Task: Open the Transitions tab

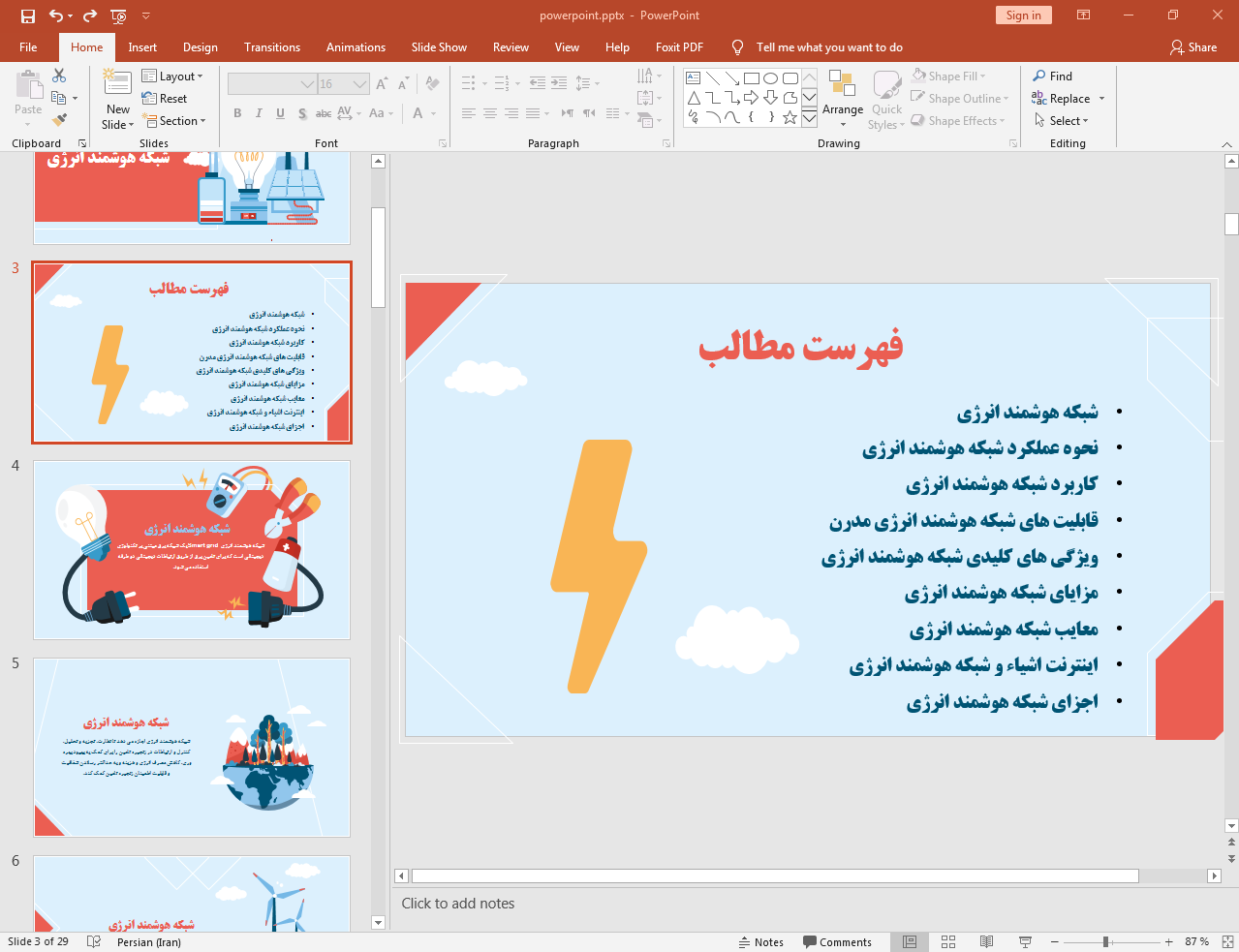Action: coord(271,47)
